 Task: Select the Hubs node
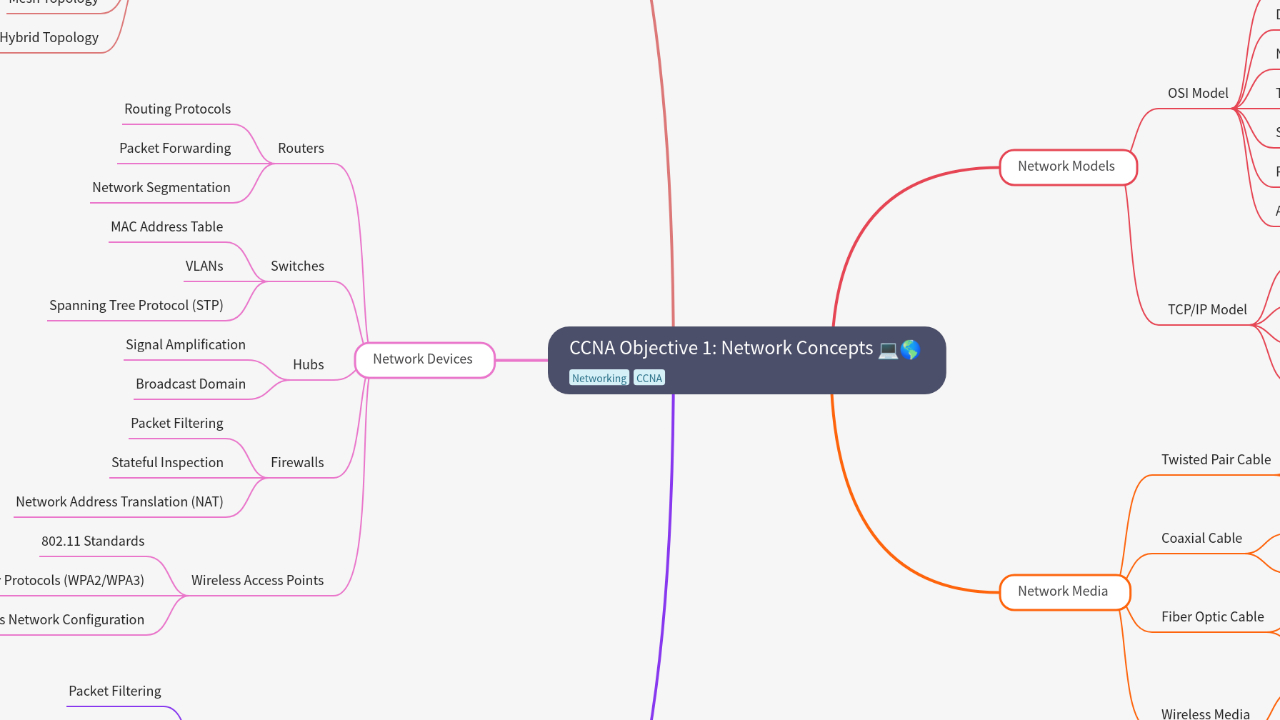tap(308, 364)
